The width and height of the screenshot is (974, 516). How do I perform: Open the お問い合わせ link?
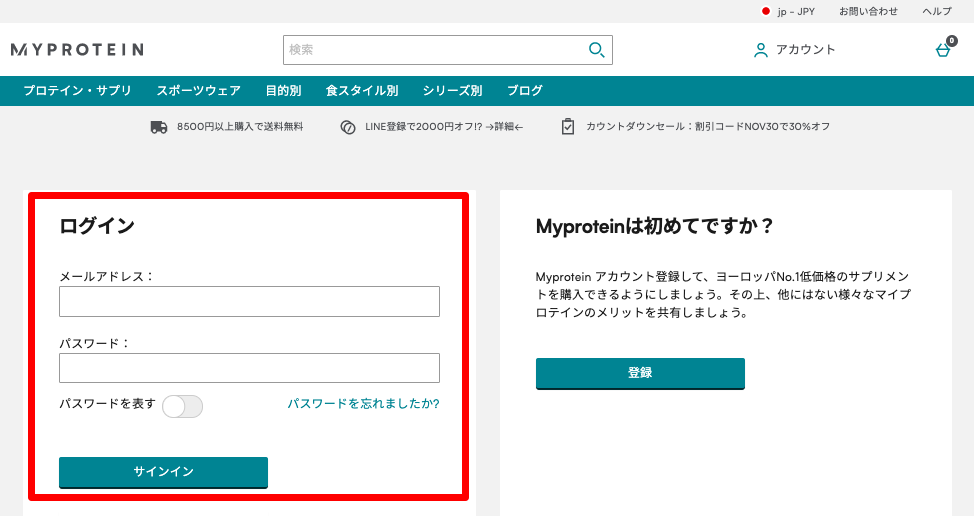pyautogui.click(x=868, y=11)
